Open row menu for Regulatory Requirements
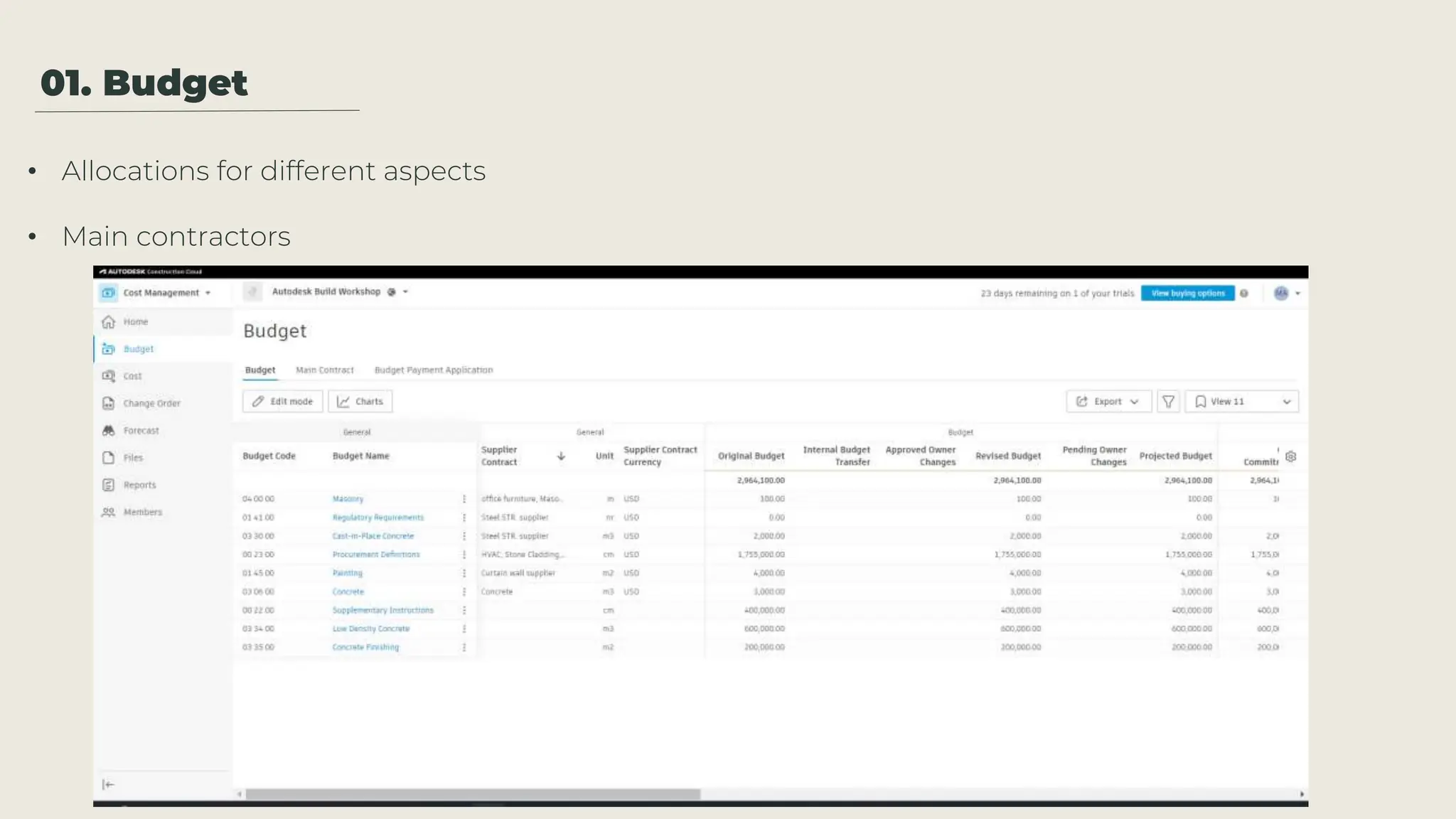1456x819 pixels. coord(464,518)
